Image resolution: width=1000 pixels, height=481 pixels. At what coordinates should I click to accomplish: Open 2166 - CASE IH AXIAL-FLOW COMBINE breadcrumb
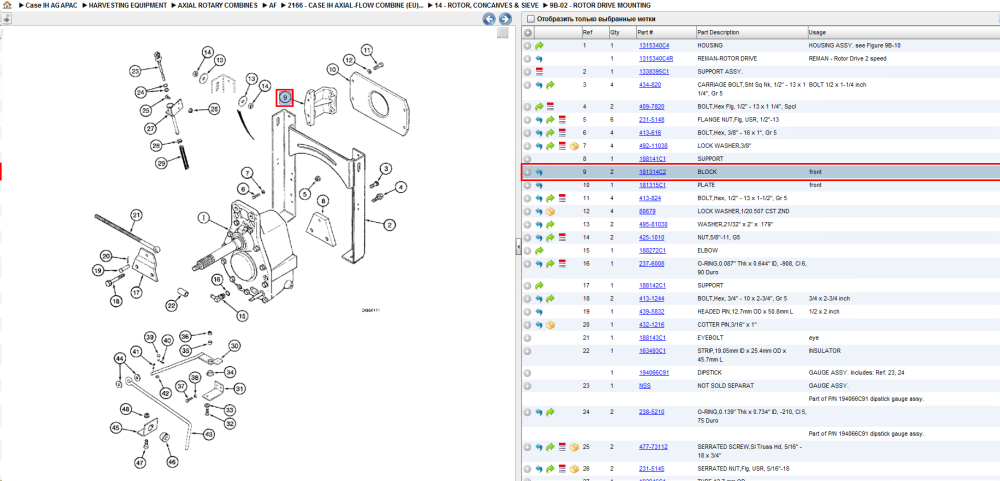coord(355,5)
